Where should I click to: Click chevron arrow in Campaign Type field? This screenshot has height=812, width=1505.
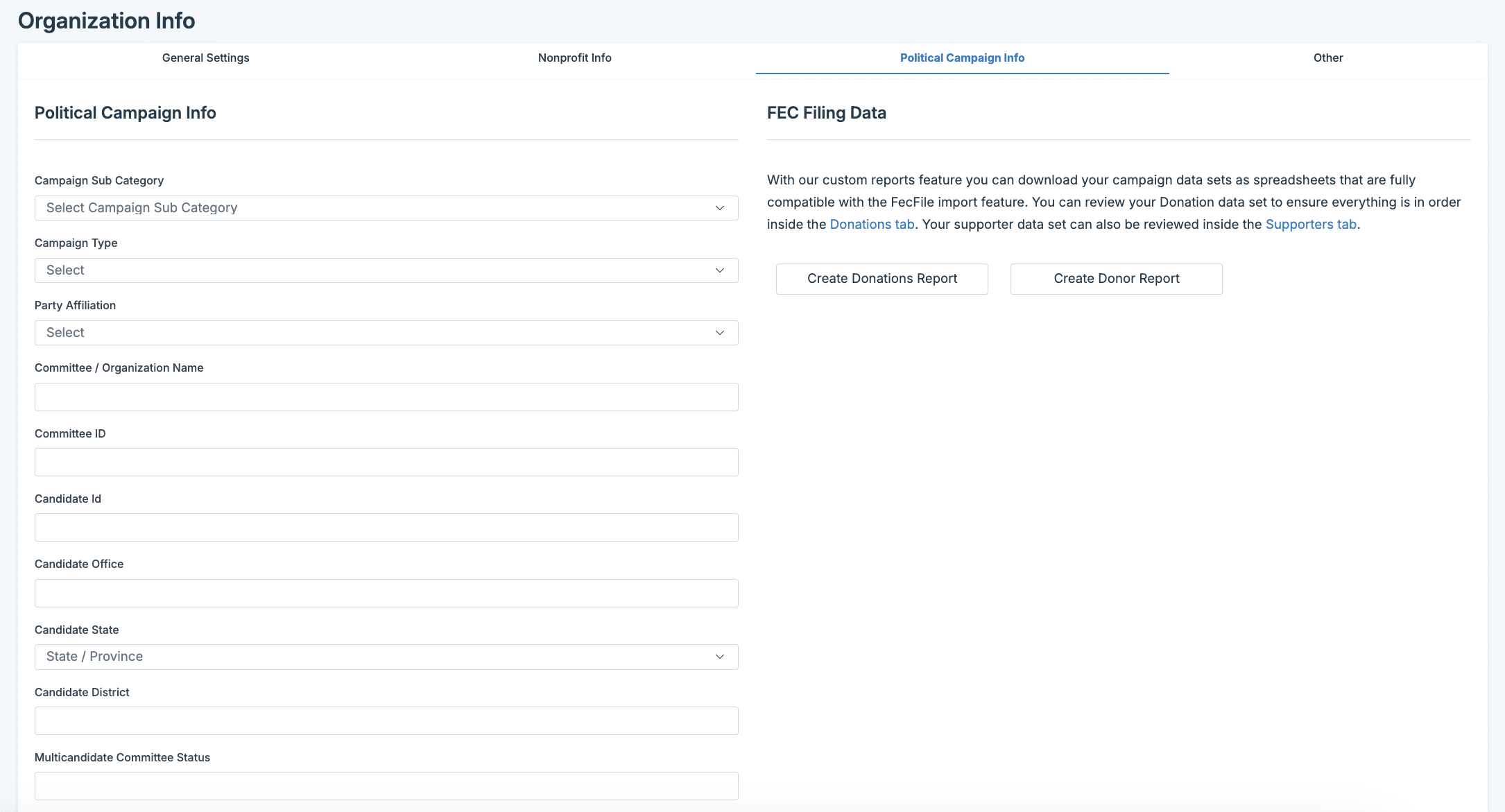tap(720, 270)
